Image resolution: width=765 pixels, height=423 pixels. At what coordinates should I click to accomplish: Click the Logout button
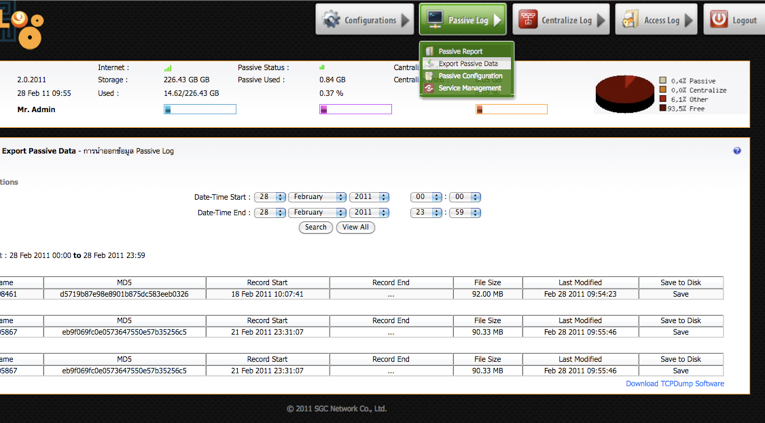[x=734, y=20]
